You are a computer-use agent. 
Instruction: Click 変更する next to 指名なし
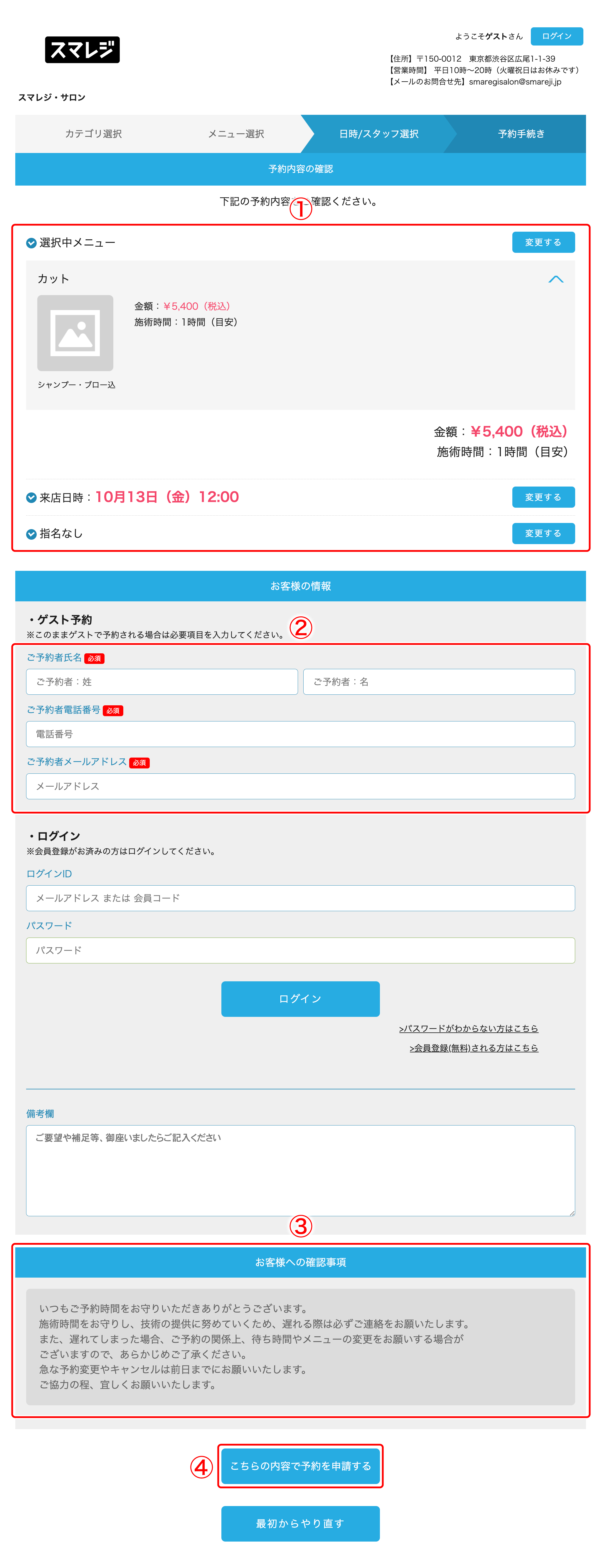coord(544,533)
